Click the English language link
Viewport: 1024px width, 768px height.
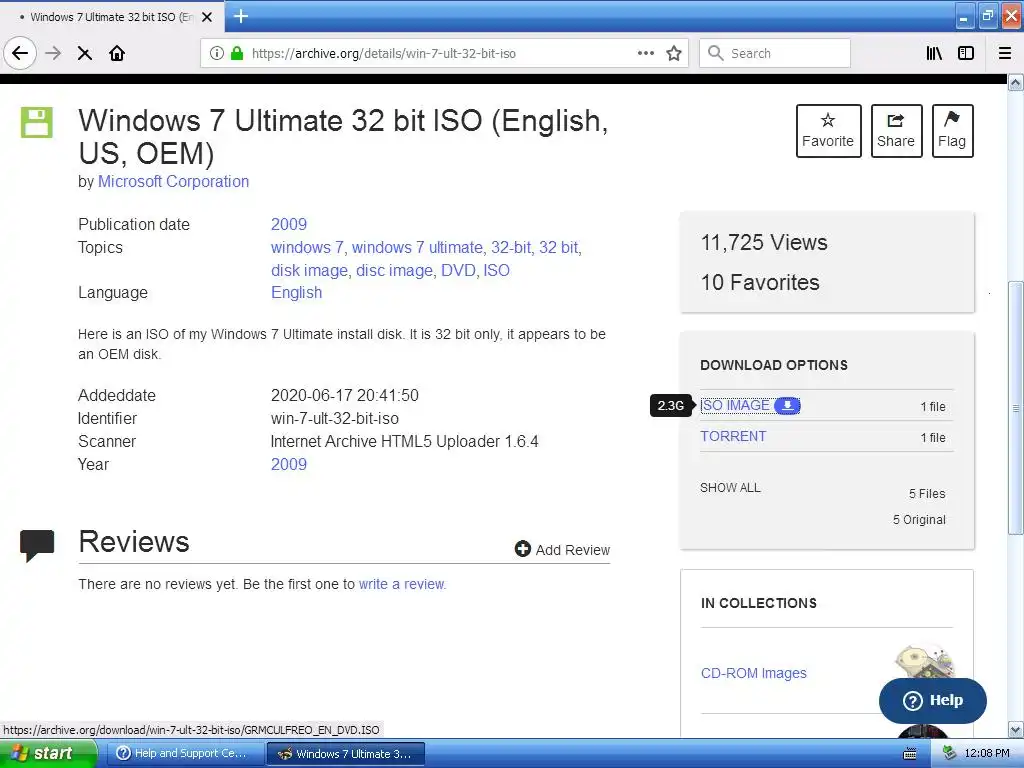[x=296, y=293]
